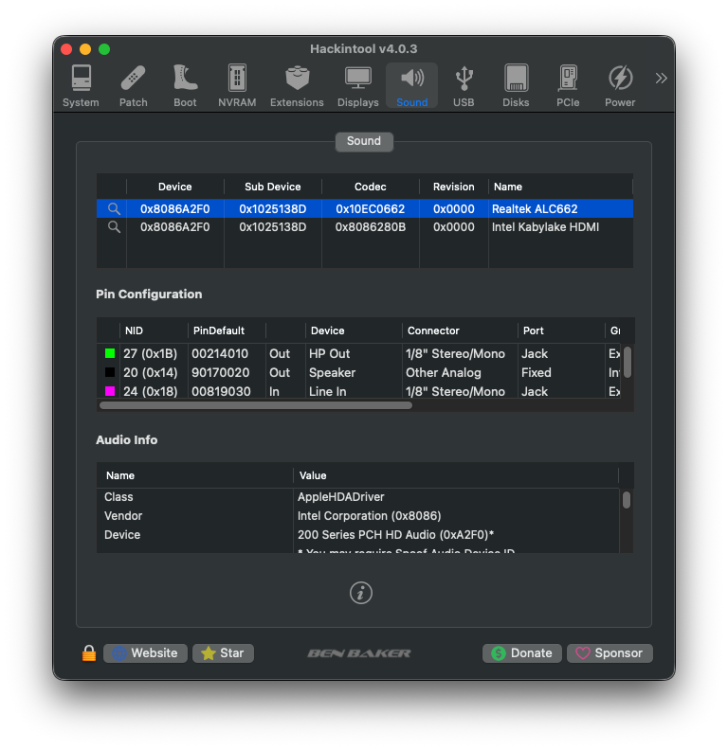Select the Sound toolbar icon
Image resolution: width=728 pixels, height=750 pixels.
pyautogui.click(x=412, y=86)
